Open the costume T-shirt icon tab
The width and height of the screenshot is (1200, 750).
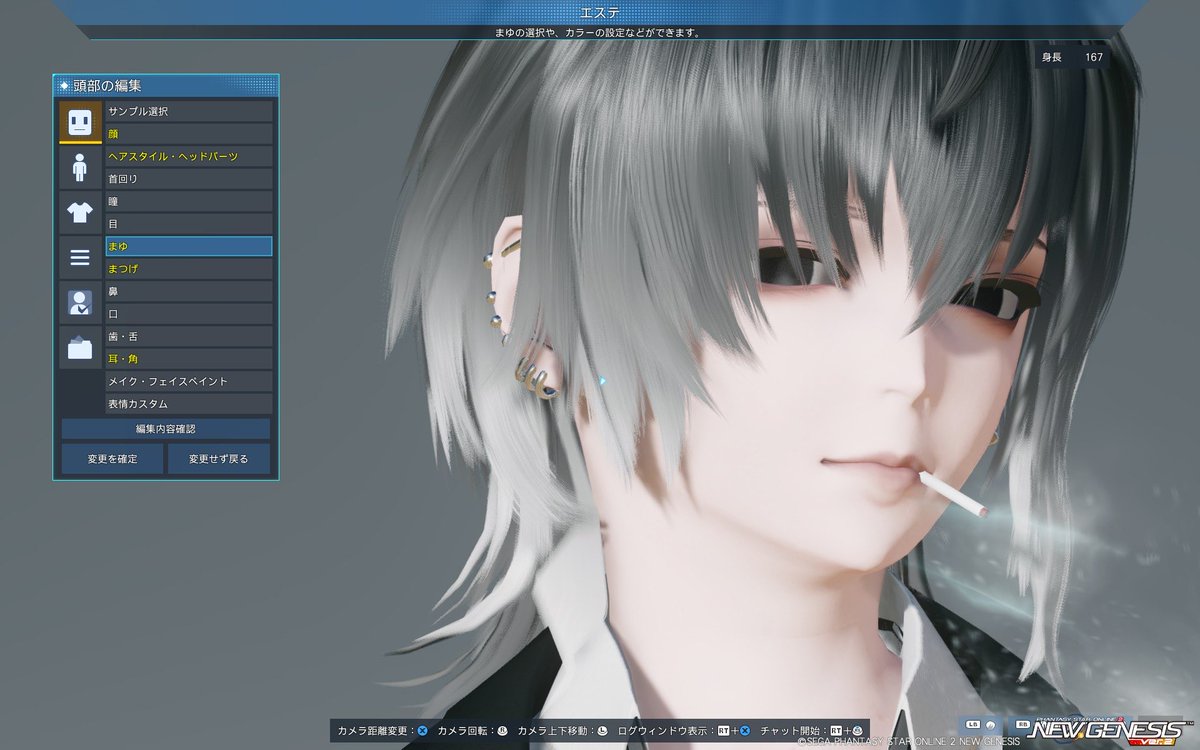[x=80, y=212]
